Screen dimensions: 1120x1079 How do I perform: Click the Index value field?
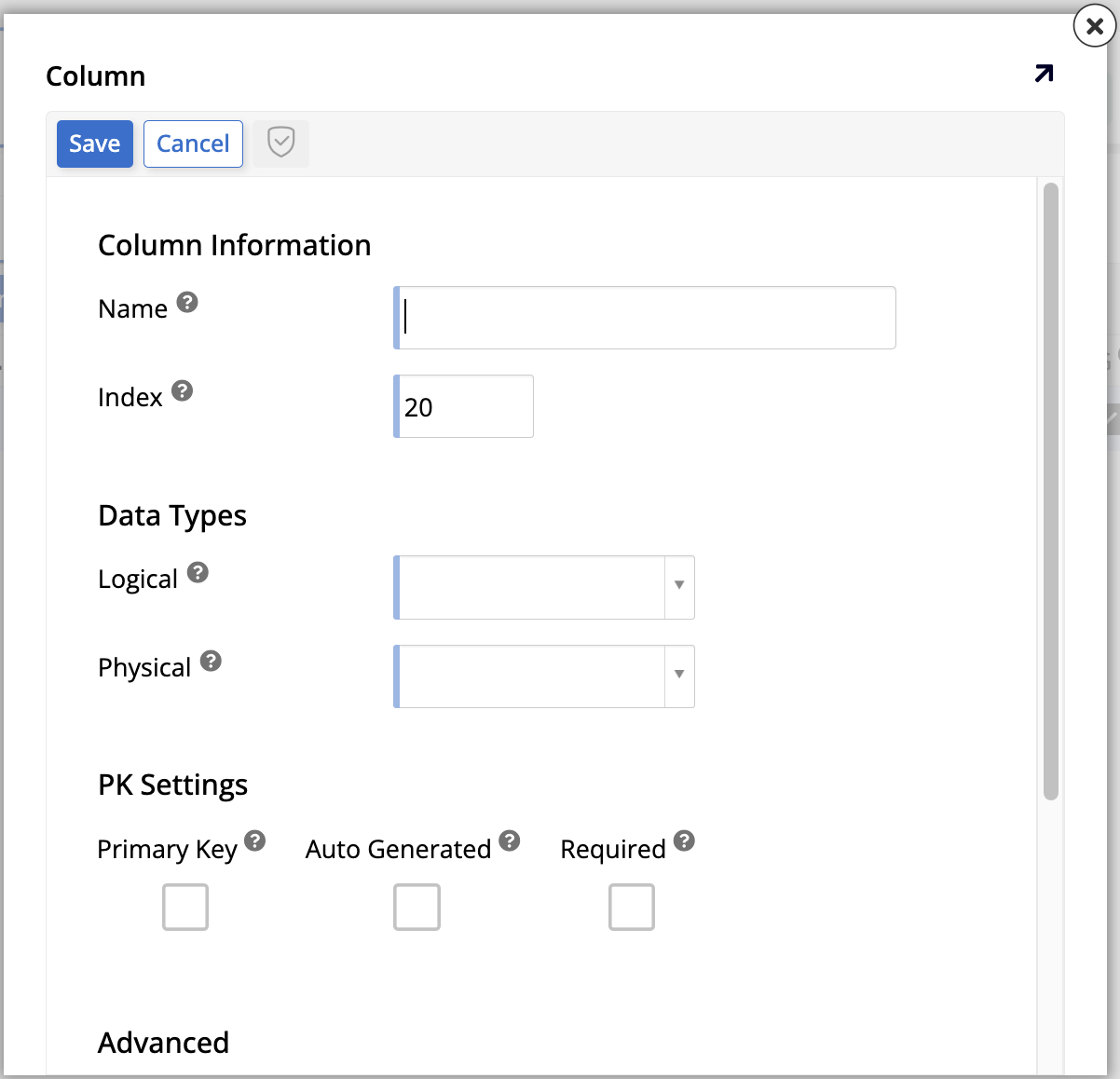[463, 406]
